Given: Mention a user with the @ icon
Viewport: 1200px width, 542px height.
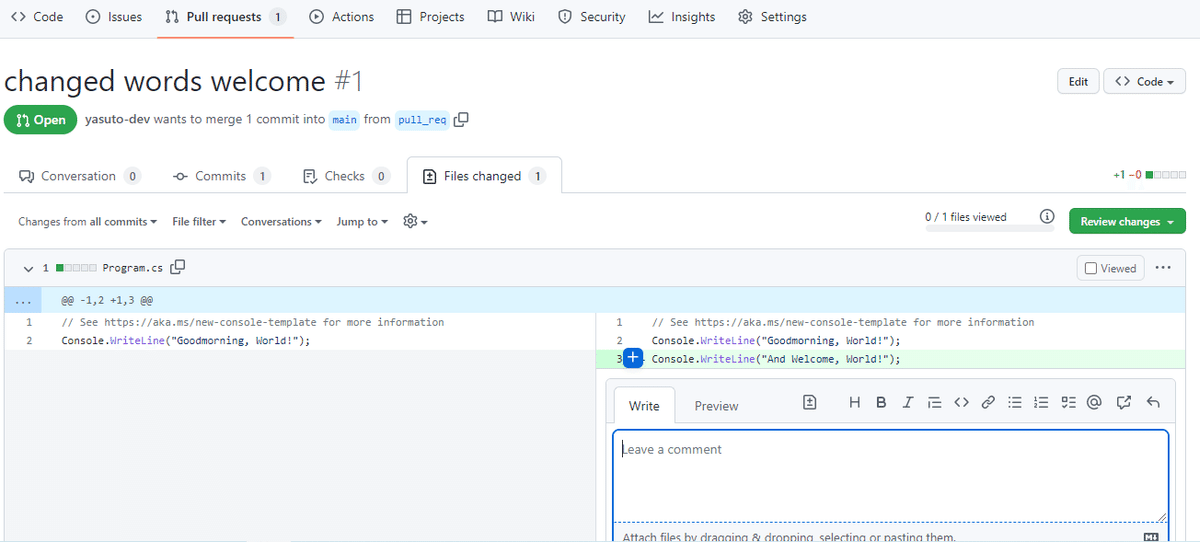Looking at the screenshot, I should 1094,402.
